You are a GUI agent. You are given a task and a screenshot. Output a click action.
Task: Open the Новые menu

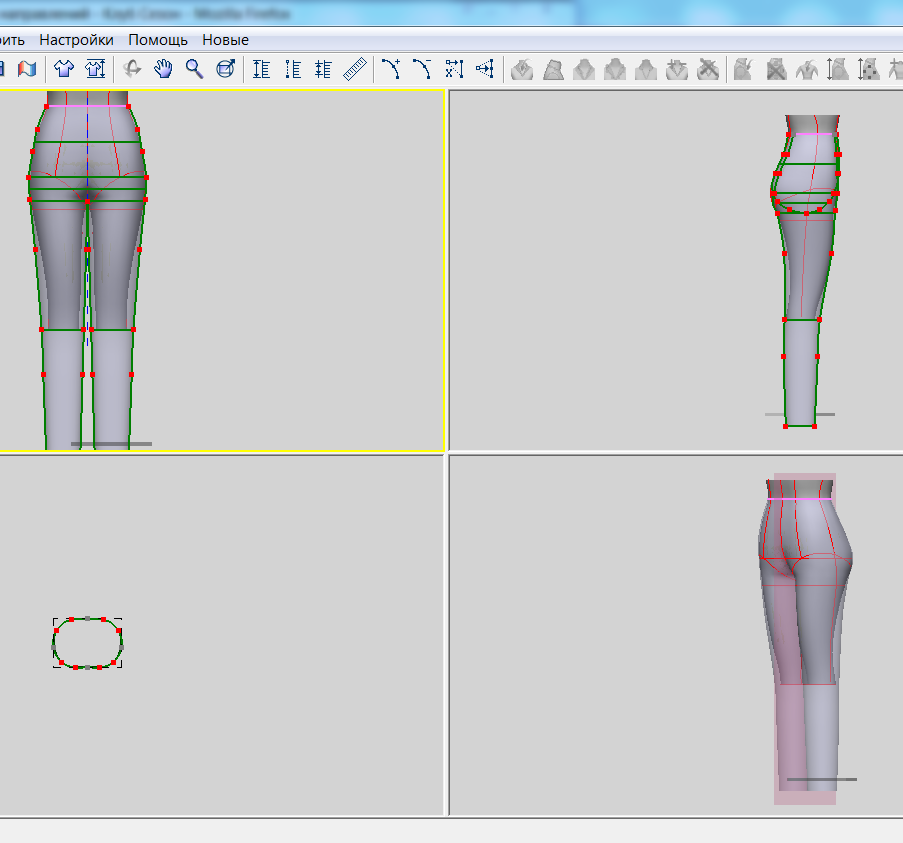[x=225, y=40]
